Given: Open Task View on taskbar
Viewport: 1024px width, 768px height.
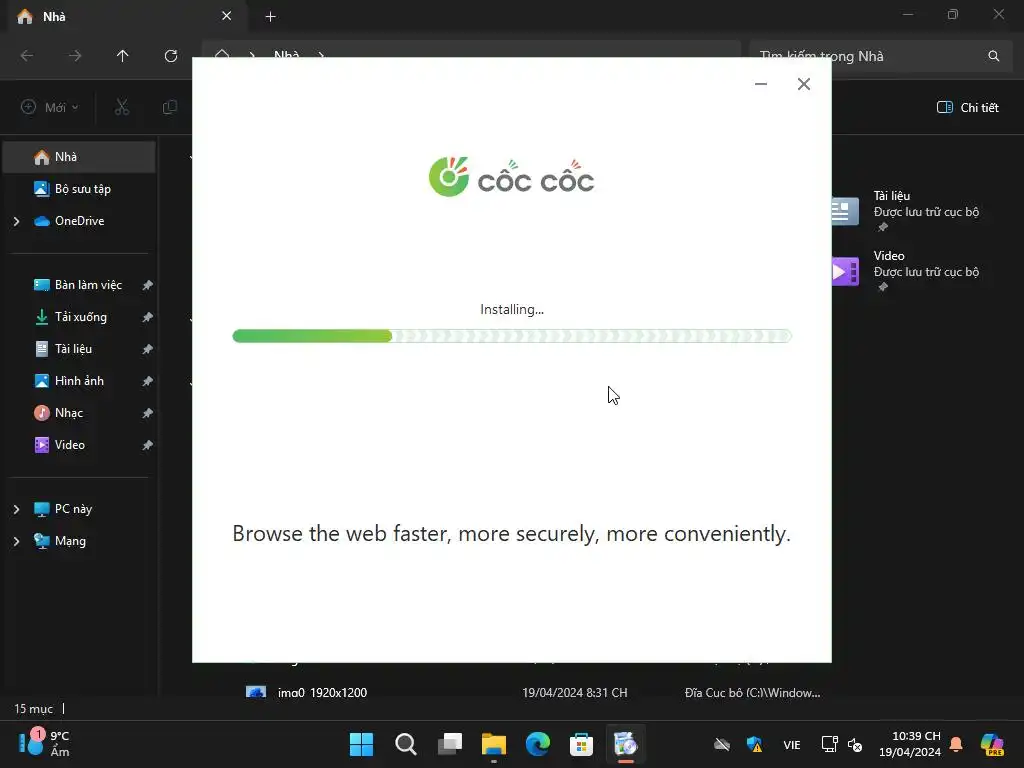Looking at the screenshot, I should point(450,744).
